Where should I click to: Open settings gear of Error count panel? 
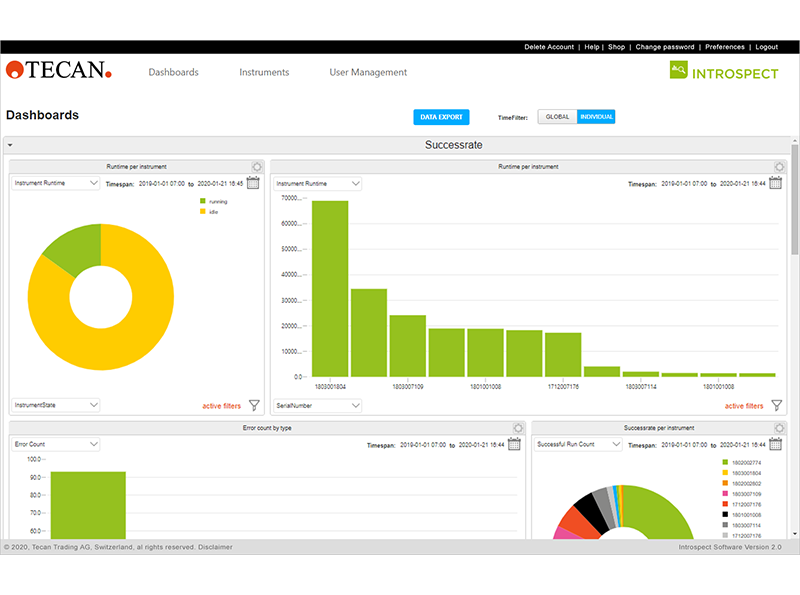(517, 428)
